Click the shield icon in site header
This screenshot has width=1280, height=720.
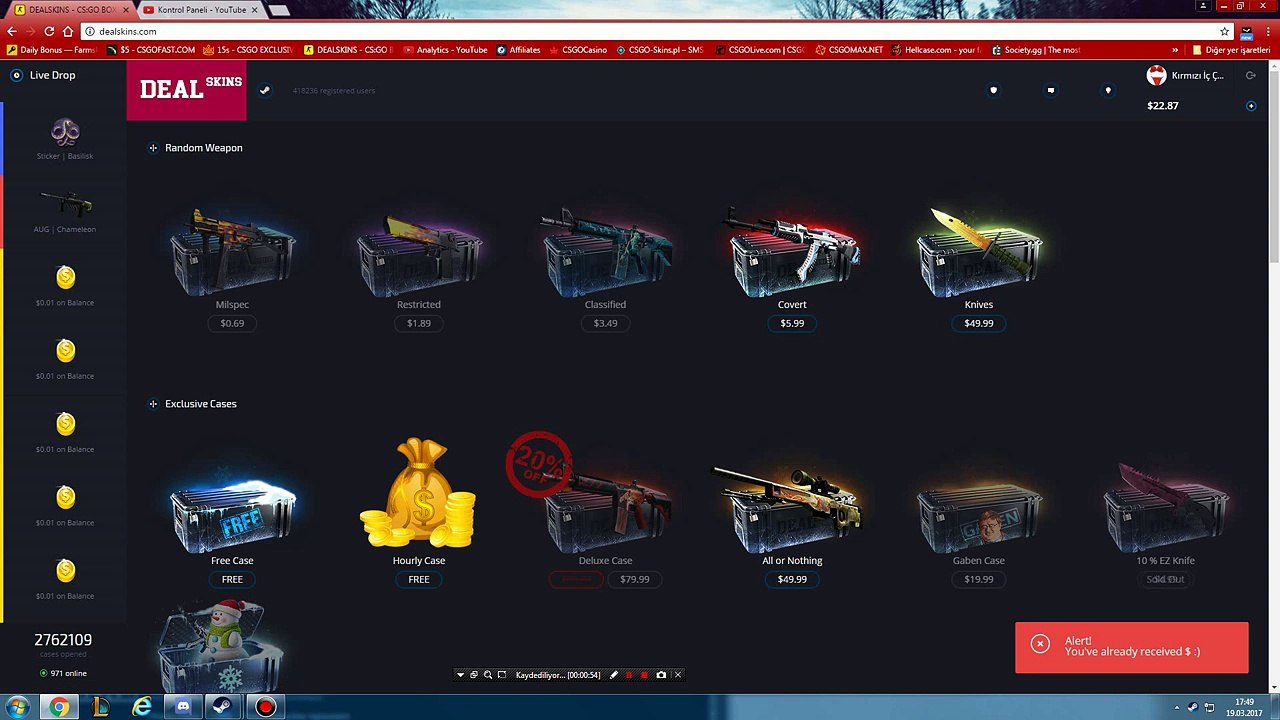[x=993, y=90]
